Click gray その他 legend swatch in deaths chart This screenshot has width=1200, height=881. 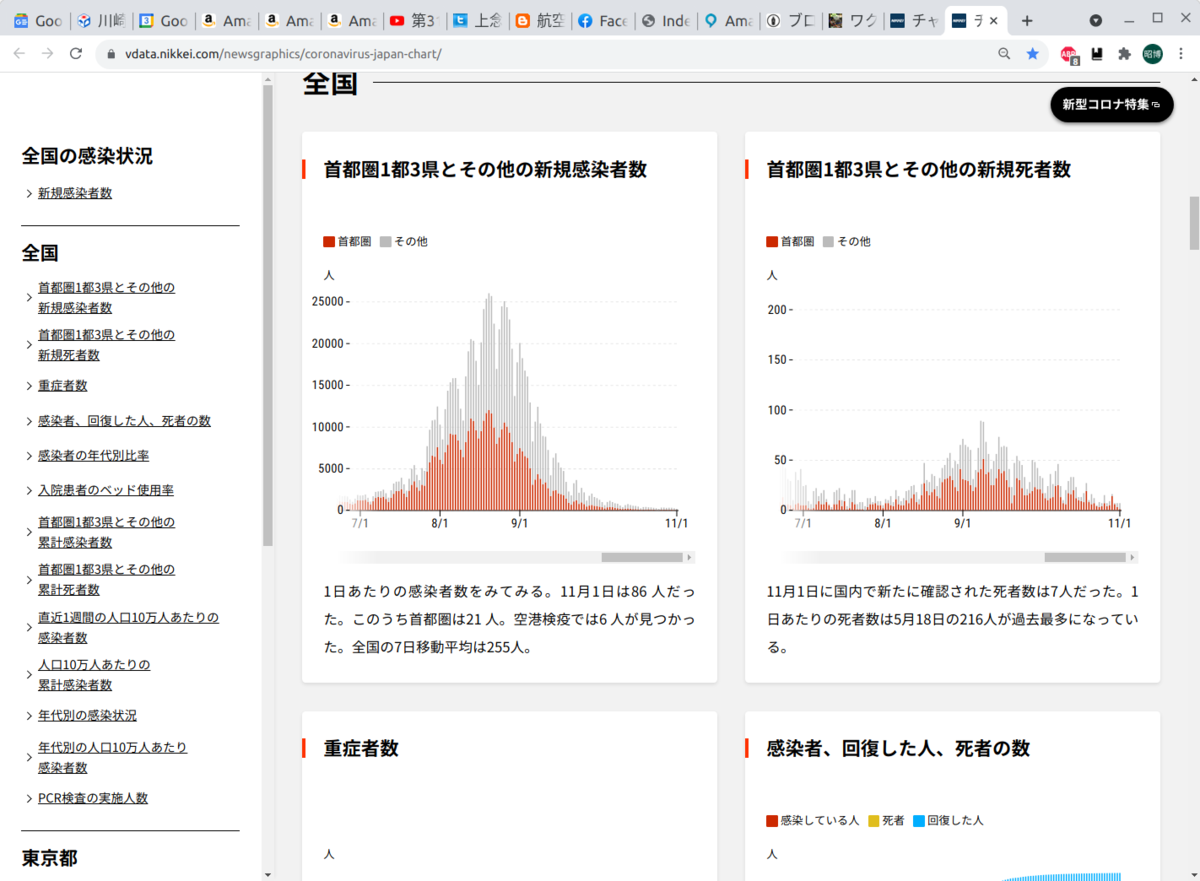[x=828, y=241]
